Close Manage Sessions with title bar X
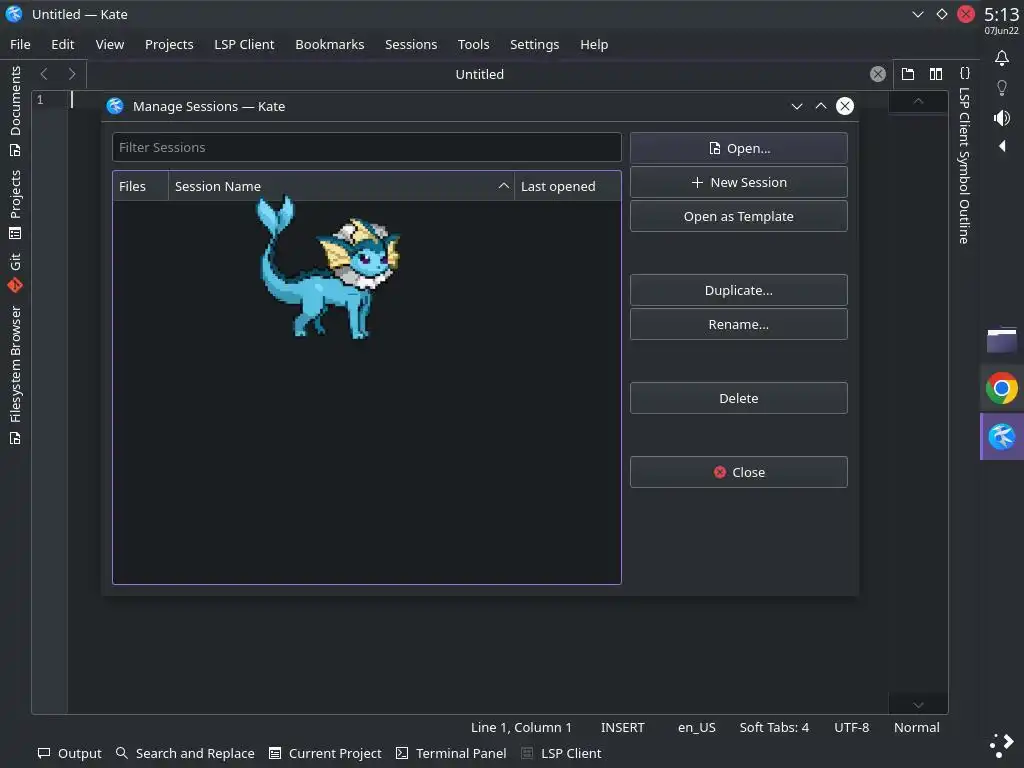The image size is (1024, 768). point(845,106)
